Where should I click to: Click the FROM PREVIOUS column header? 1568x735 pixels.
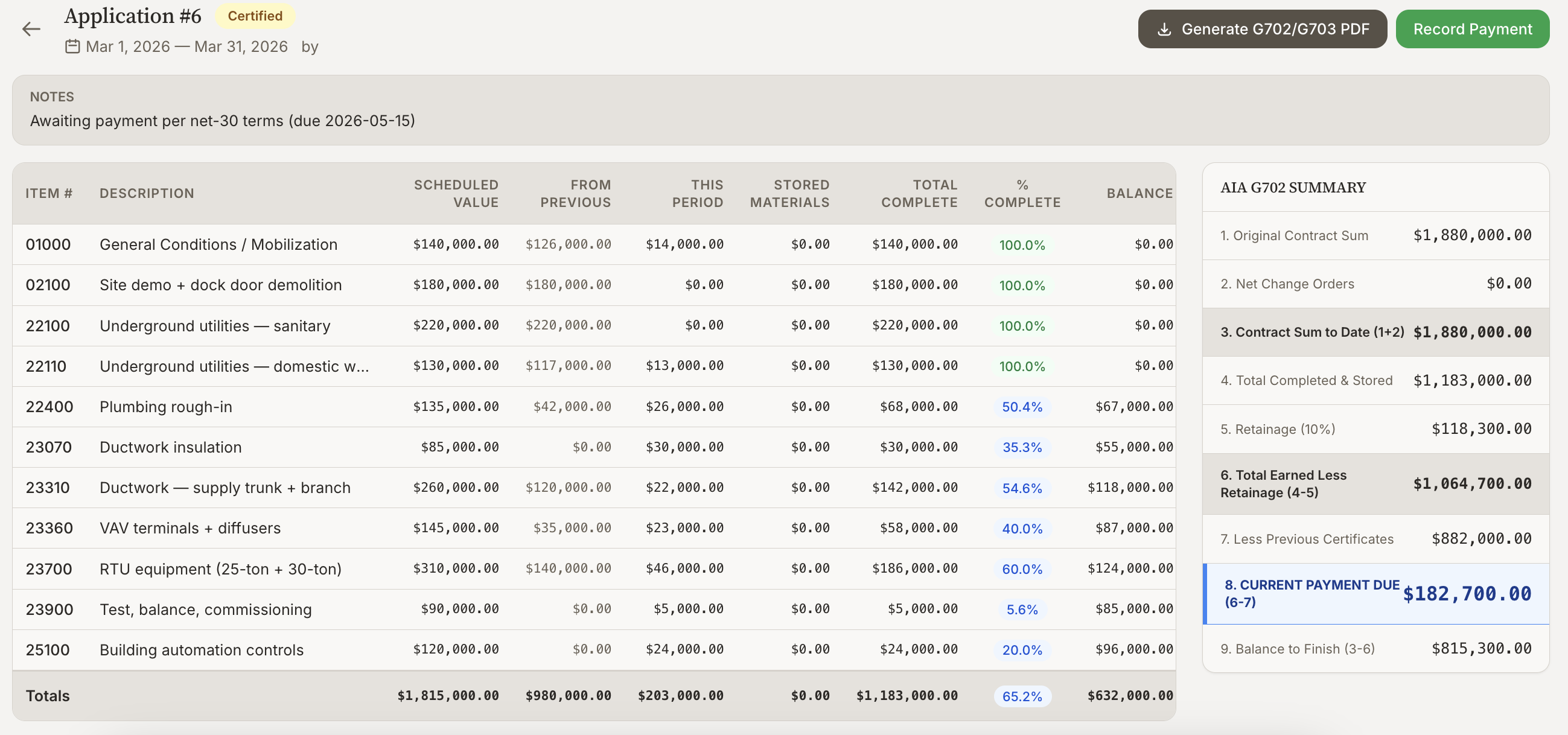pyautogui.click(x=575, y=194)
